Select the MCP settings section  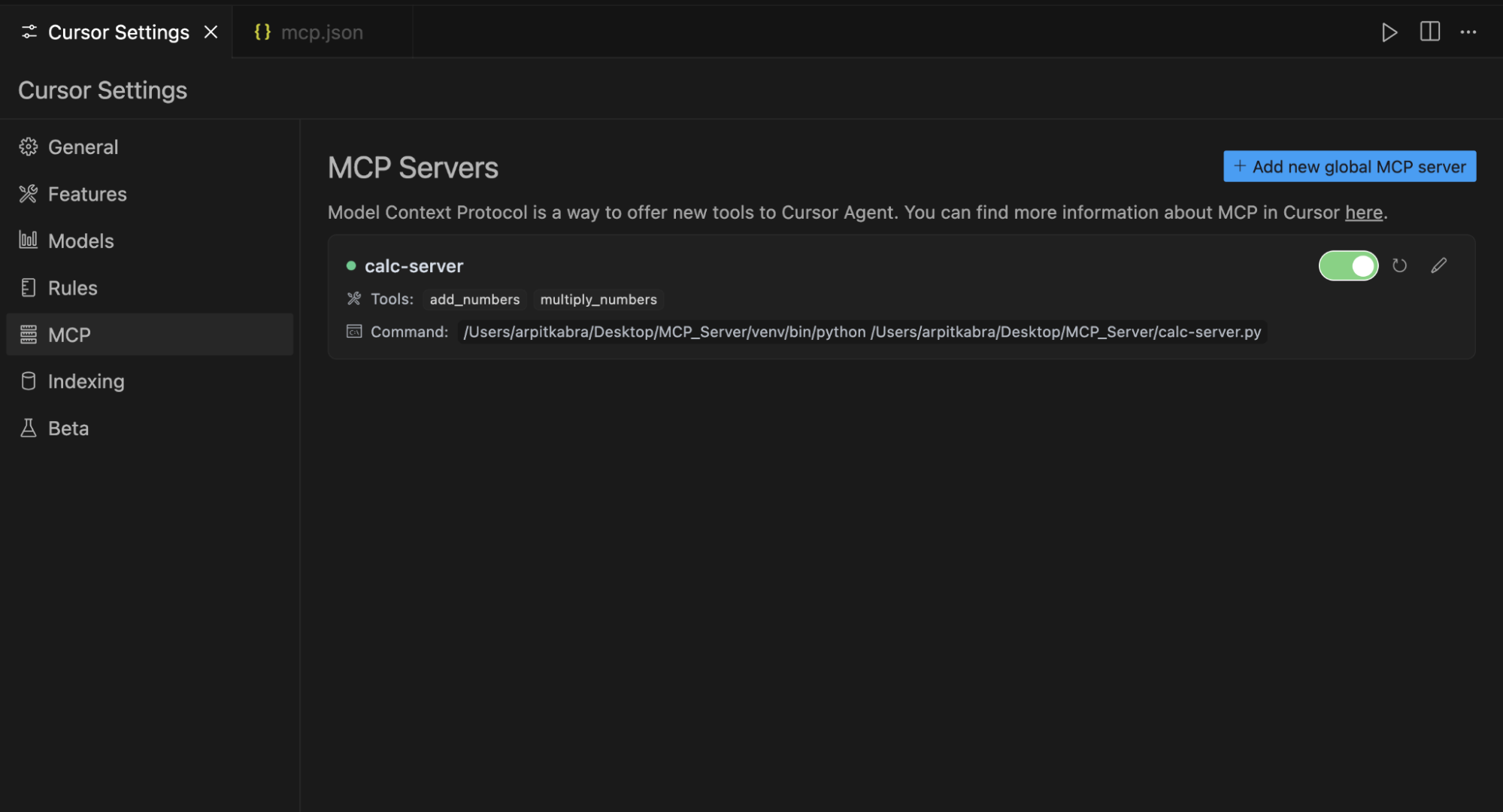point(150,335)
